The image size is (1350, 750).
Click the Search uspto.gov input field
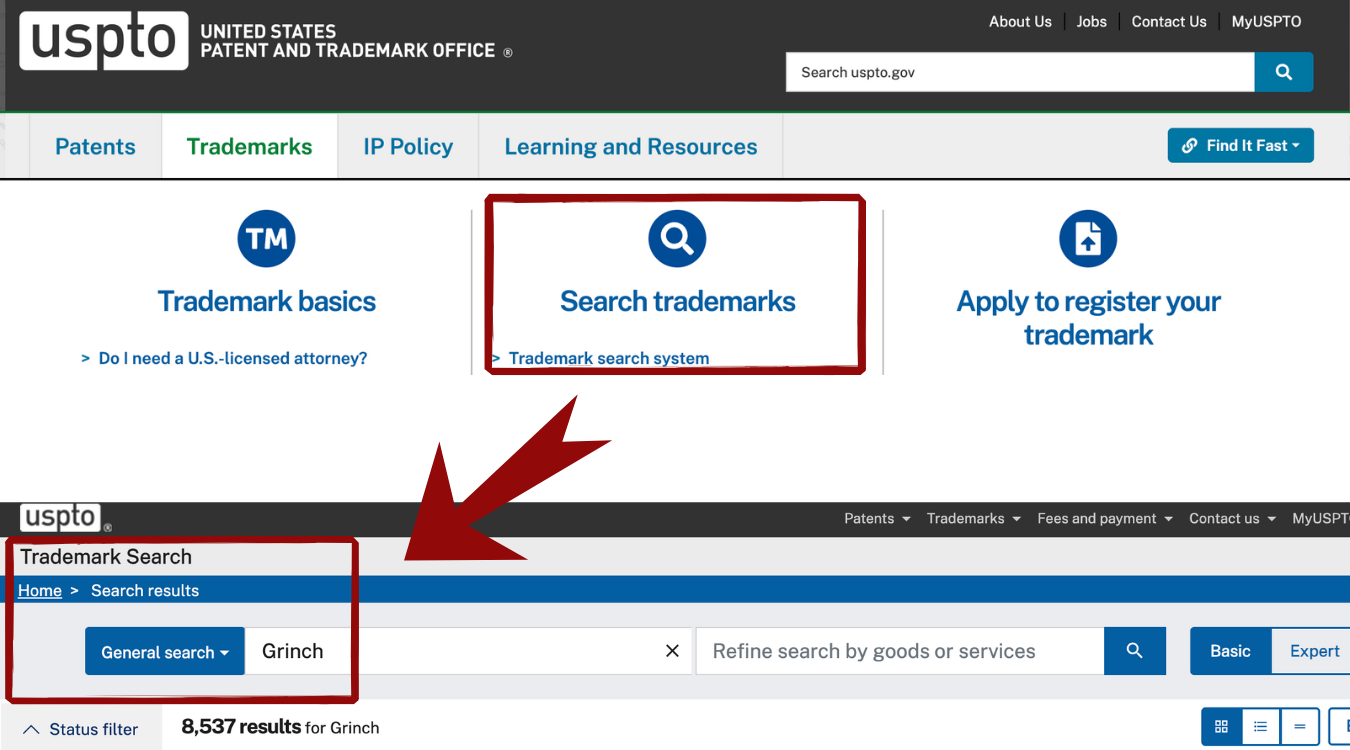(x=1020, y=72)
